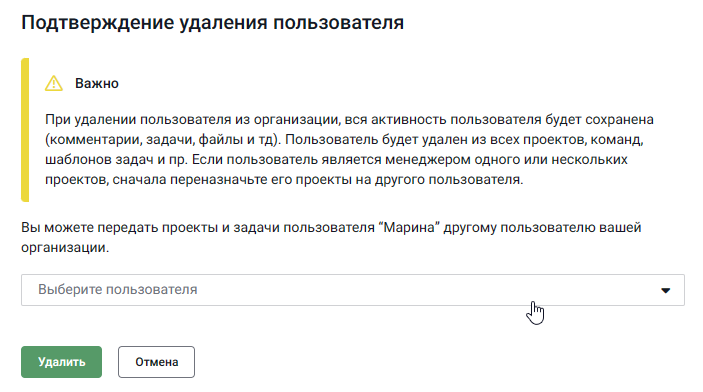Click the line about сначала переназначьте его проекты

click(284, 180)
